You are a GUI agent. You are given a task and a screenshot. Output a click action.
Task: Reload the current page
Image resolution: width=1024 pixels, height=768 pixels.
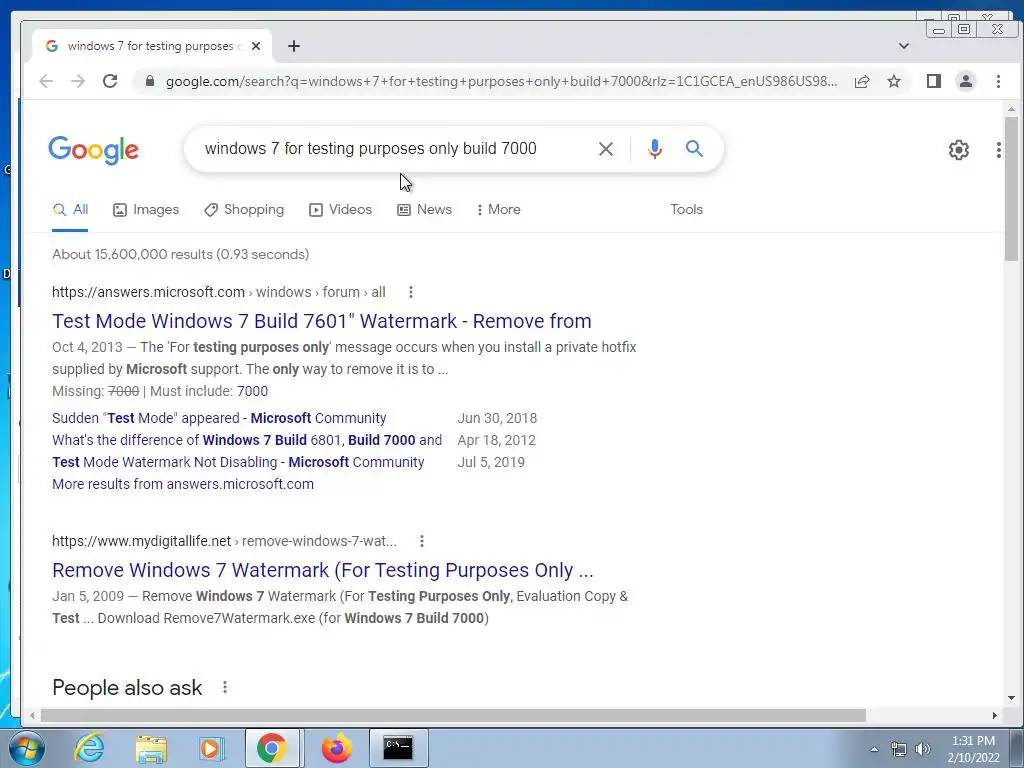tap(110, 81)
